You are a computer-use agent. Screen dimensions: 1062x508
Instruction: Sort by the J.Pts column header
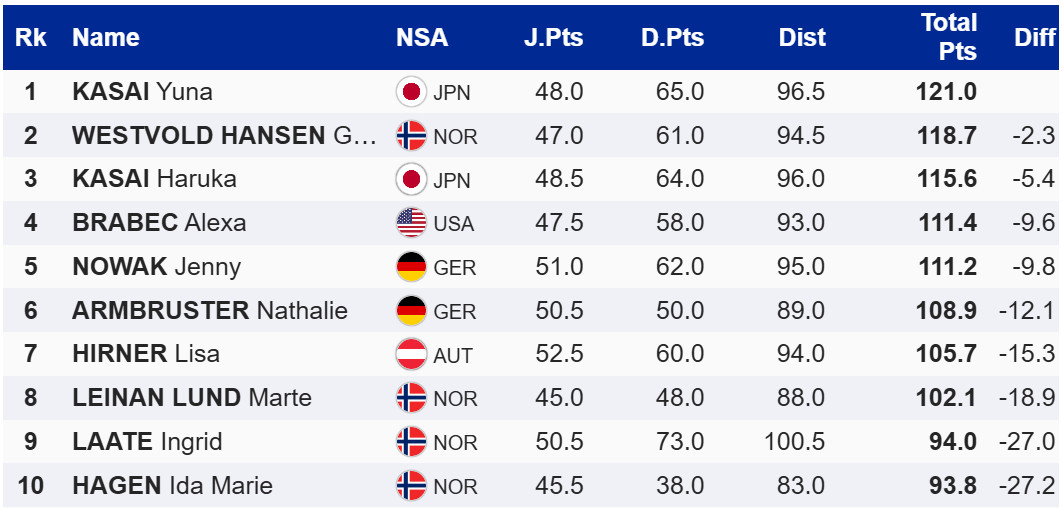click(553, 38)
